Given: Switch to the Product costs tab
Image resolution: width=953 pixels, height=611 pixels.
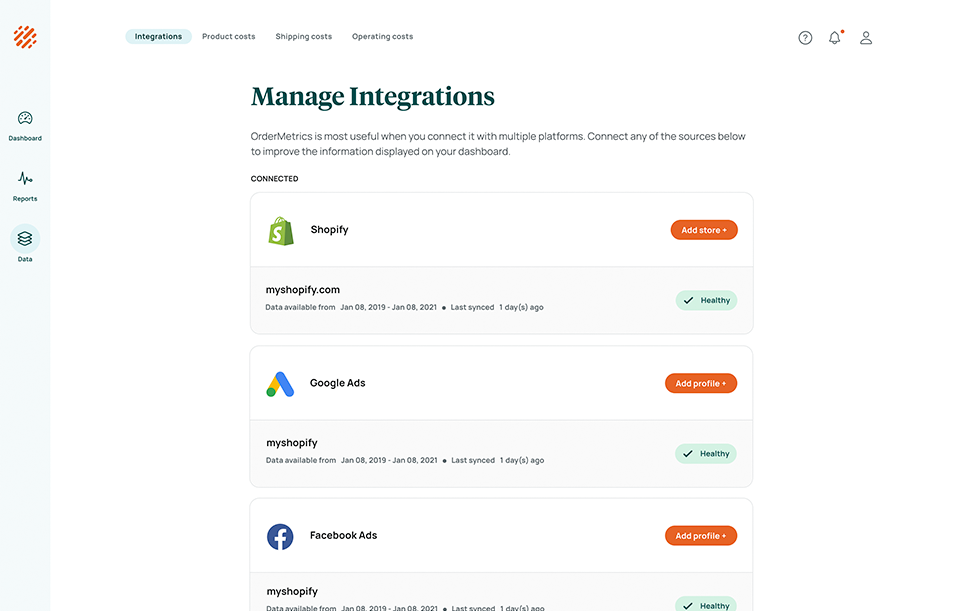Looking at the screenshot, I should (229, 36).
